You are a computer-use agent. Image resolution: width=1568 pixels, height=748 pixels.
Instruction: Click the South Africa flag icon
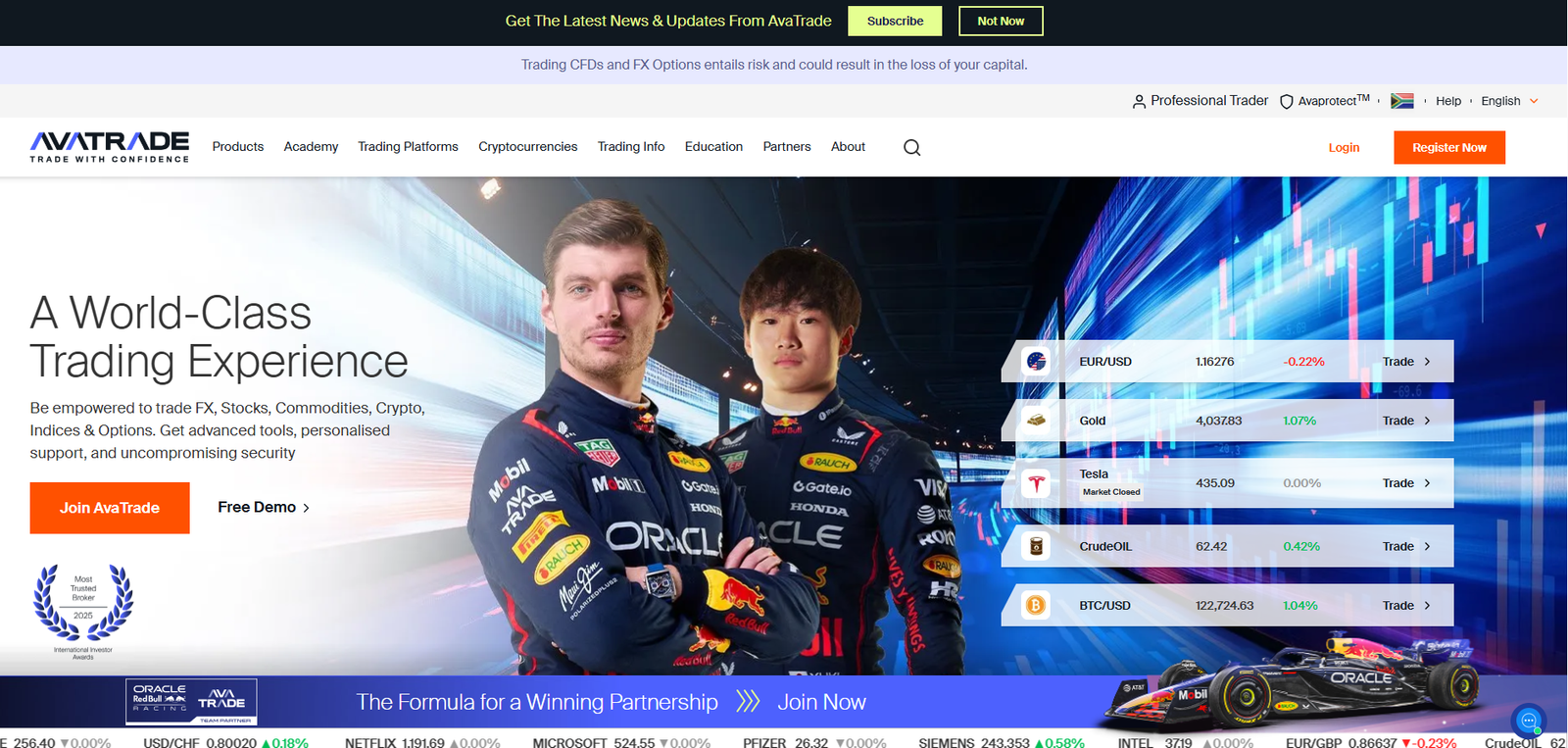[x=1401, y=101]
